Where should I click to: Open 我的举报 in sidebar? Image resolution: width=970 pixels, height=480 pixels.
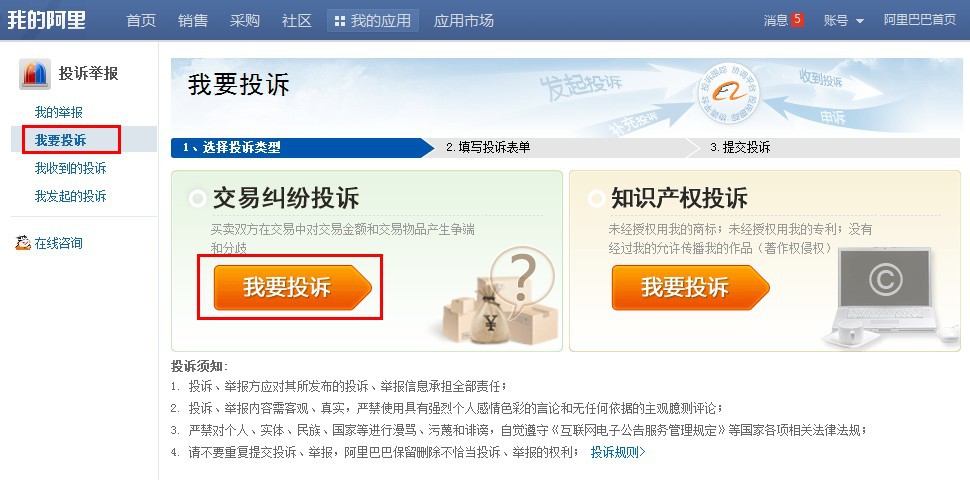coord(59,113)
